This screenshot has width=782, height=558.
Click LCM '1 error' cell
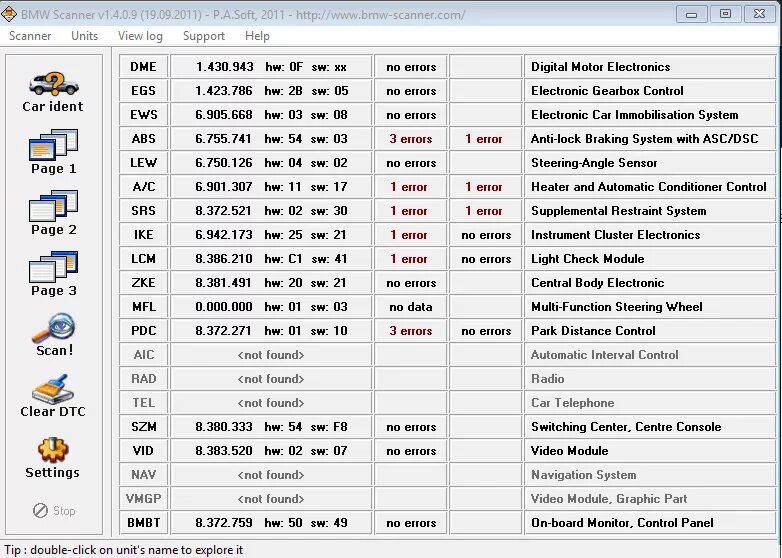411,259
